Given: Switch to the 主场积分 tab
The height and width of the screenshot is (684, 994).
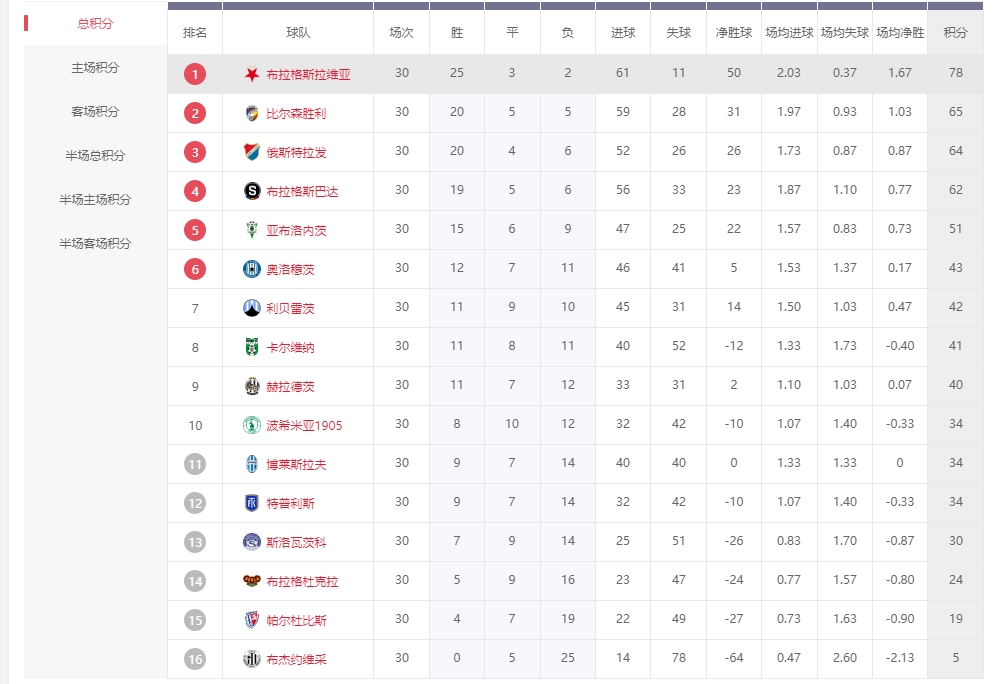Looking at the screenshot, I should tap(95, 68).
